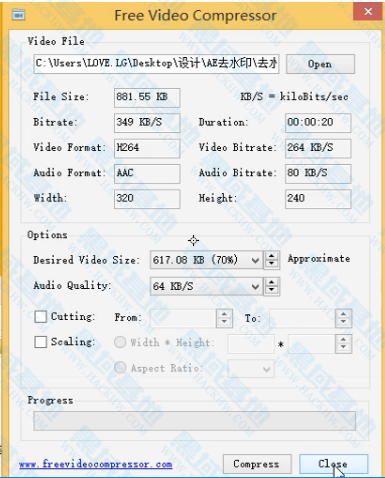Select the Aspect Ratio radio option

tap(120, 368)
